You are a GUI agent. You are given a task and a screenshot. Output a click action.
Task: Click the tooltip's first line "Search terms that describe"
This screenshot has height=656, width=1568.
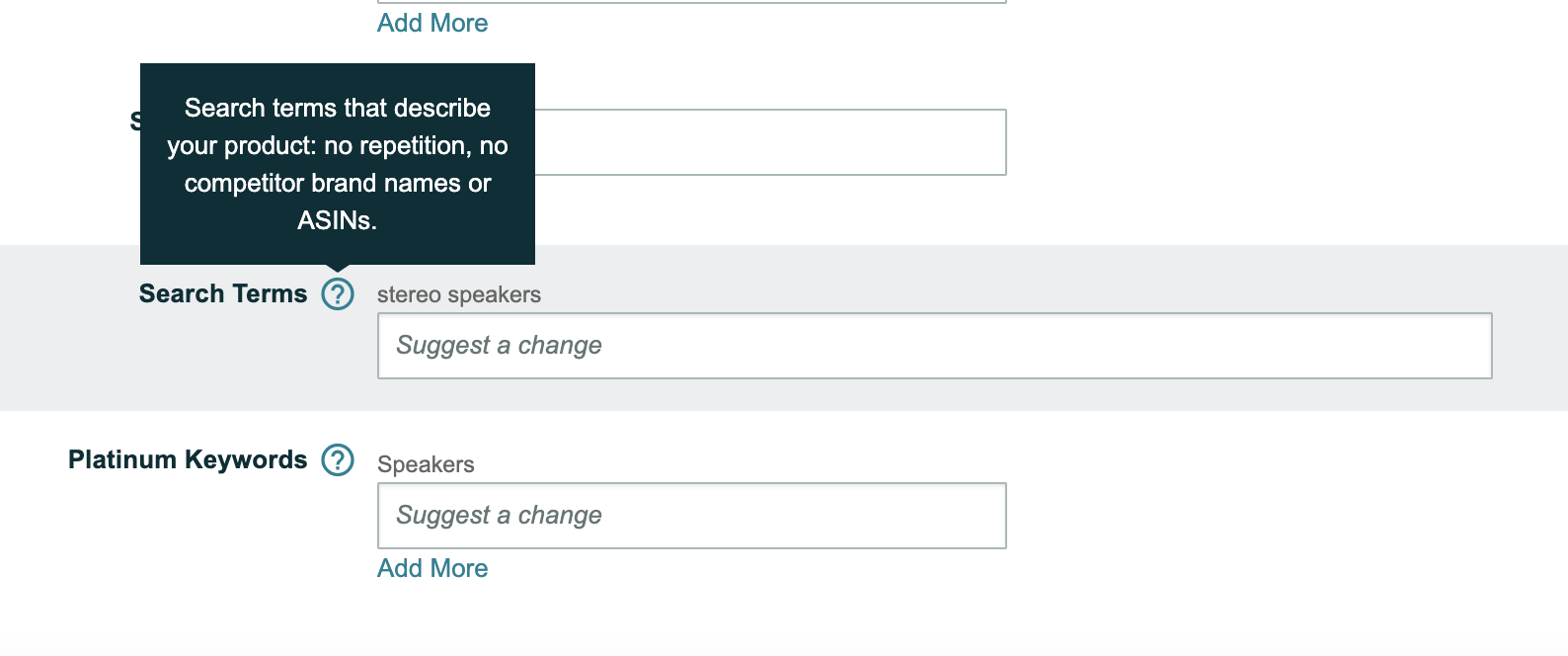coord(338,109)
